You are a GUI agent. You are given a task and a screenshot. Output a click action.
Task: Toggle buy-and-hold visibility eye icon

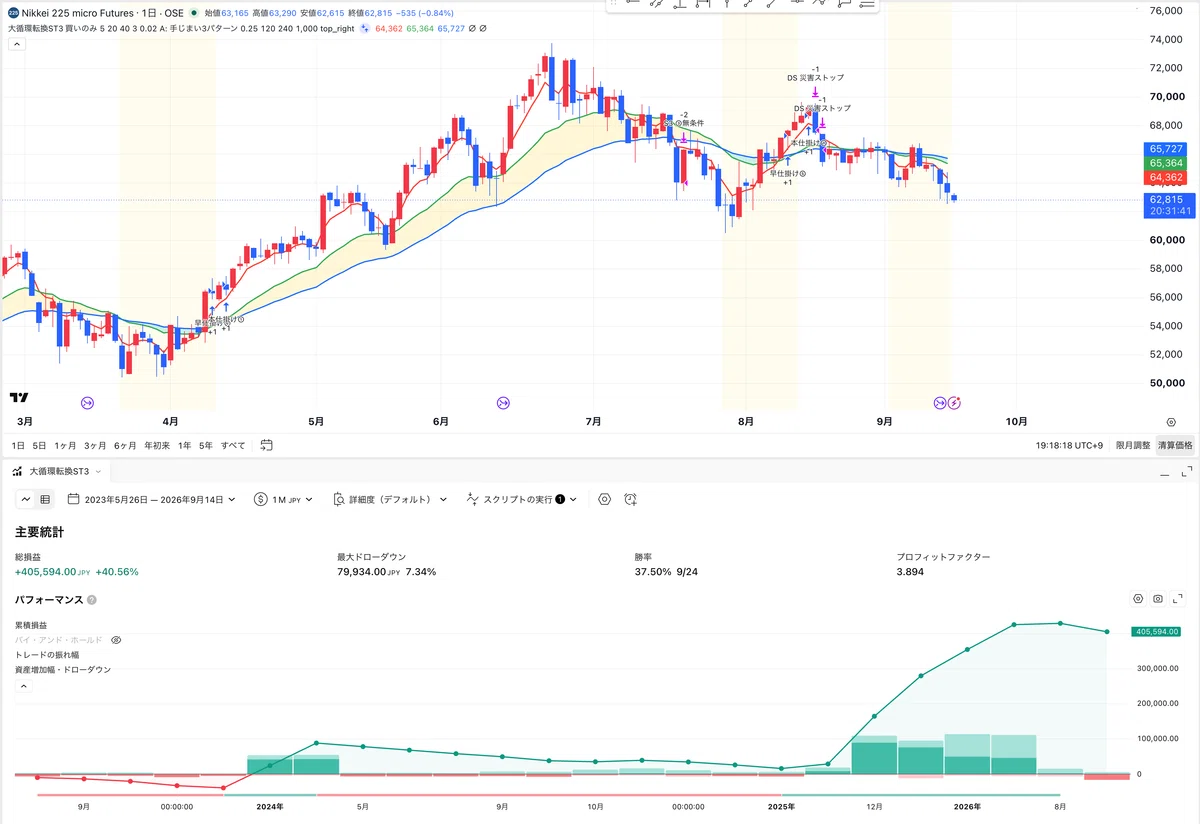[x=116, y=639]
